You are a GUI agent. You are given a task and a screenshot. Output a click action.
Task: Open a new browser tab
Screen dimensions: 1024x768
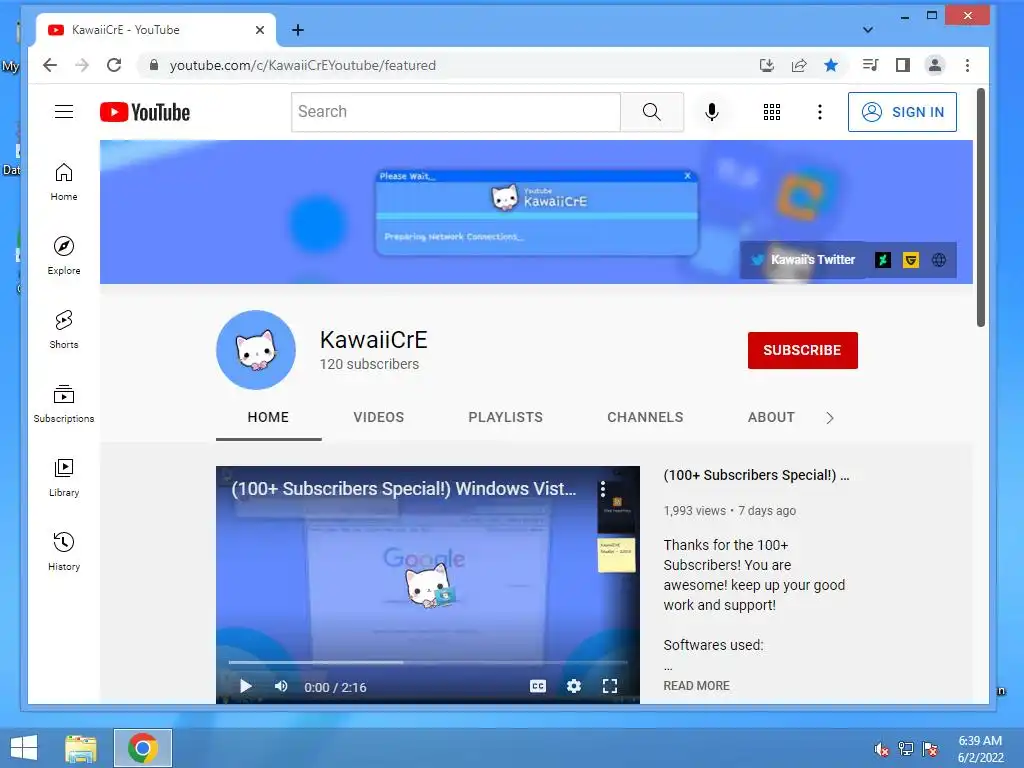tap(298, 29)
